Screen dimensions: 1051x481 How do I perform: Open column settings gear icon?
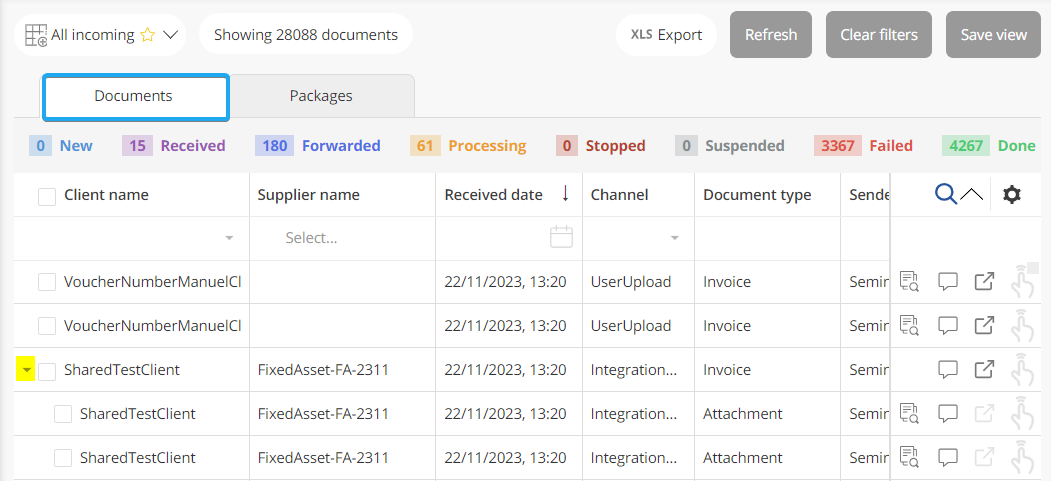coord(1012,194)
